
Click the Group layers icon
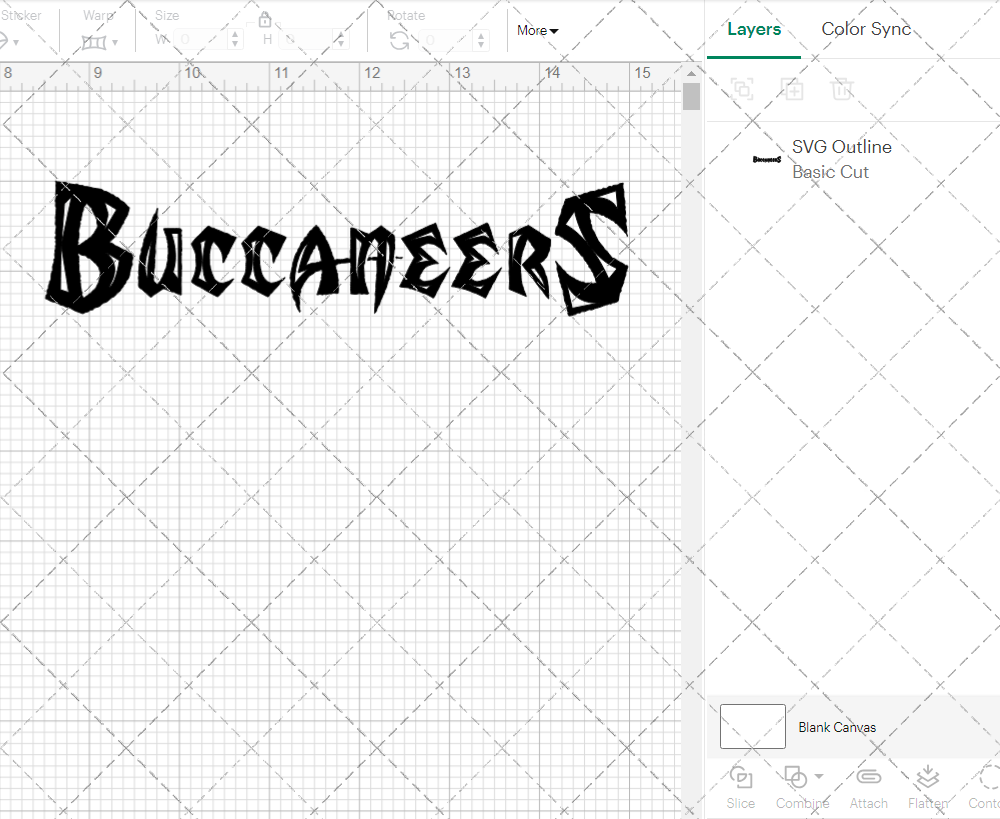coord(741,89)
